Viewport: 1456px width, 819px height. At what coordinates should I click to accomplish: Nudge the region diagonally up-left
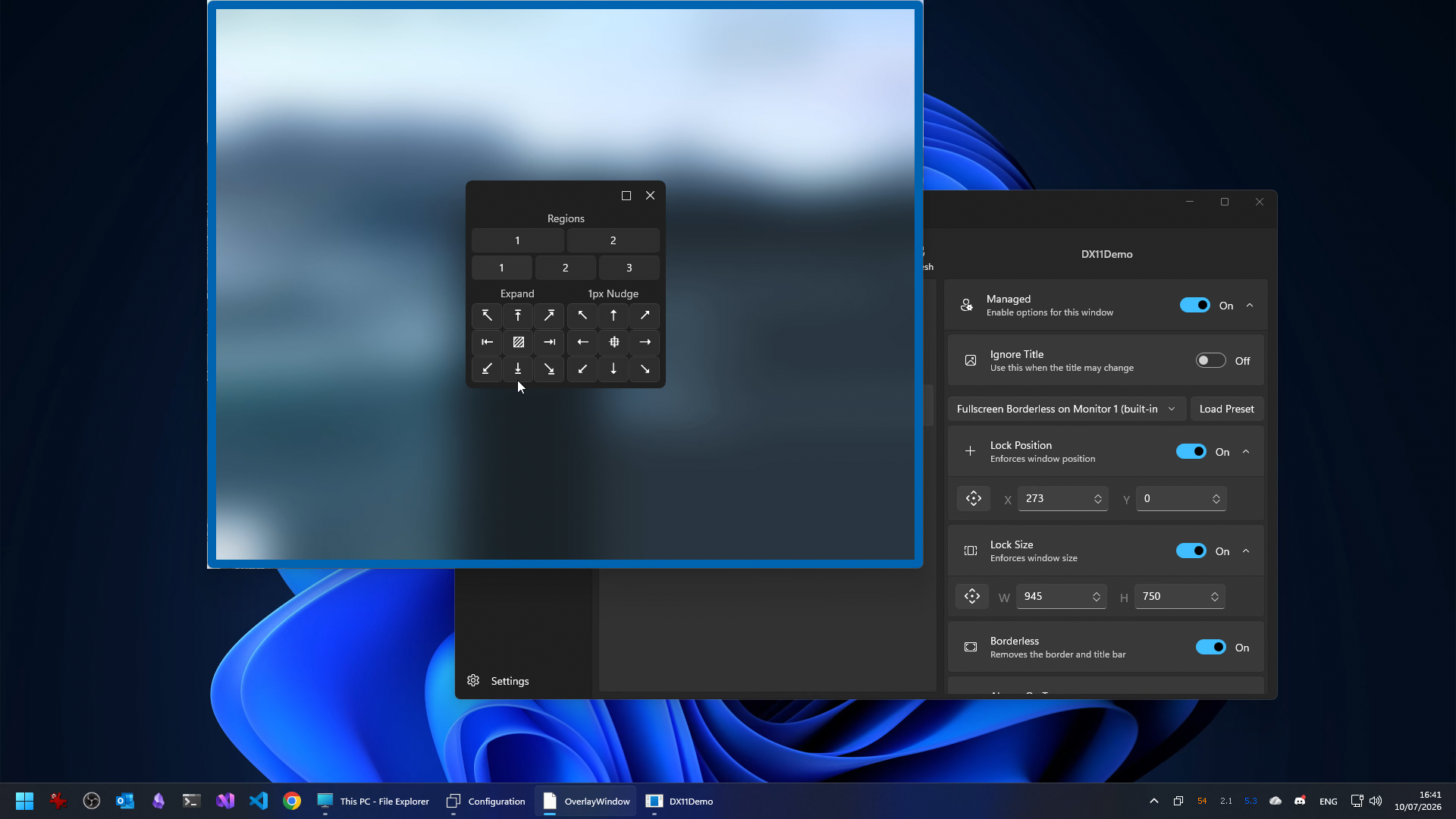(582, 315)
